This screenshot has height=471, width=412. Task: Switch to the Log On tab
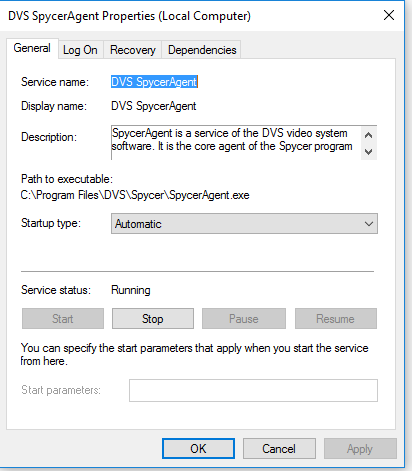[x=80, y=50]
